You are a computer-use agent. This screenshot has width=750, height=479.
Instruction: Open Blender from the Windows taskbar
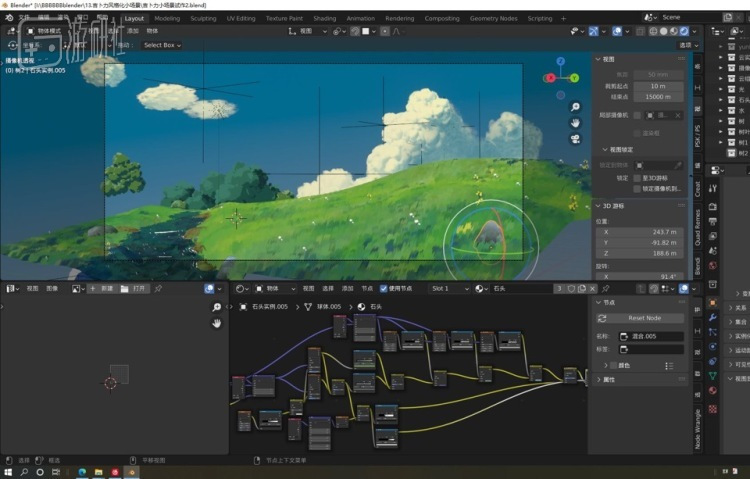tap(131, 472)
